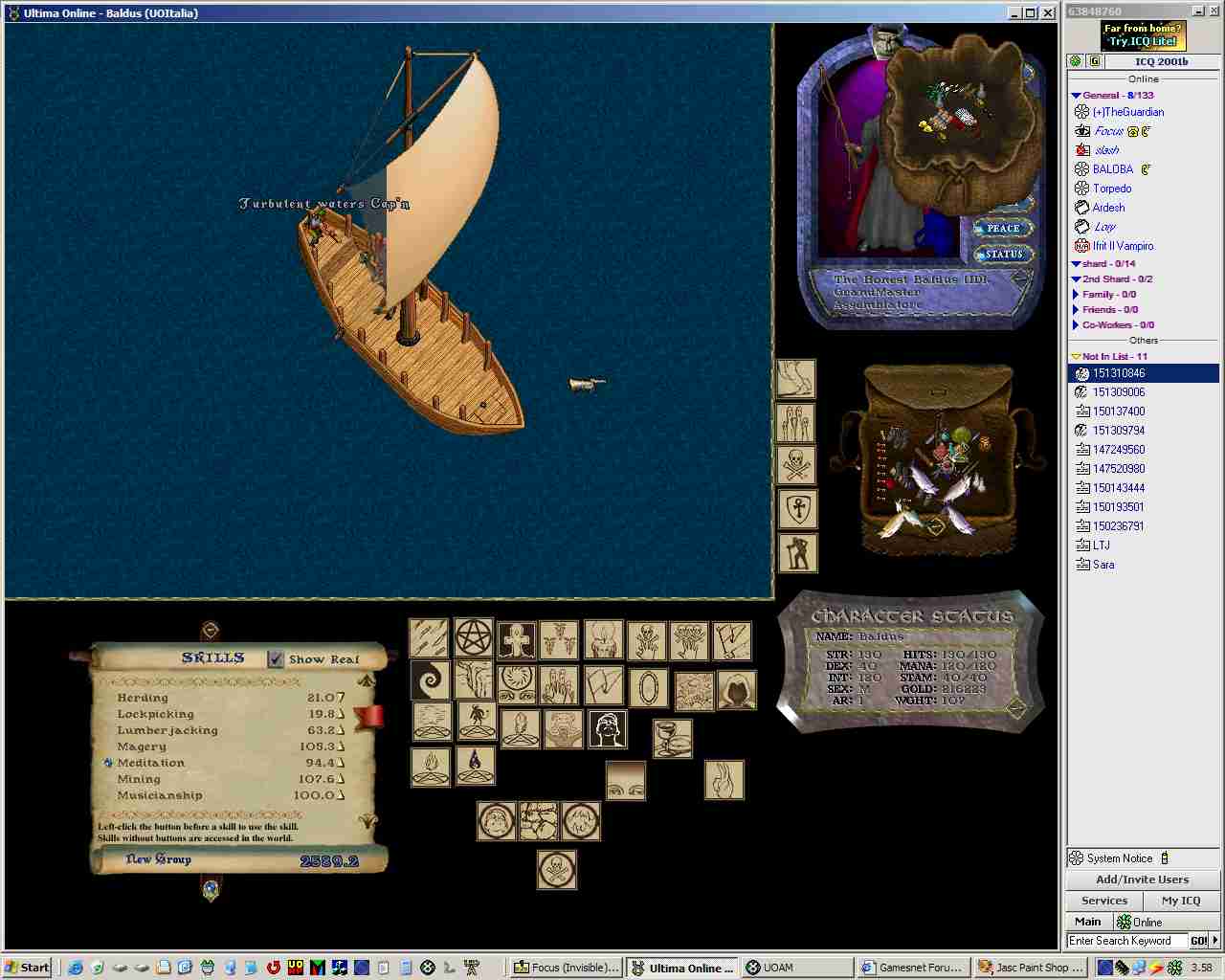
Task: Click the diagonal slashes spell icon
Action: 429,638
